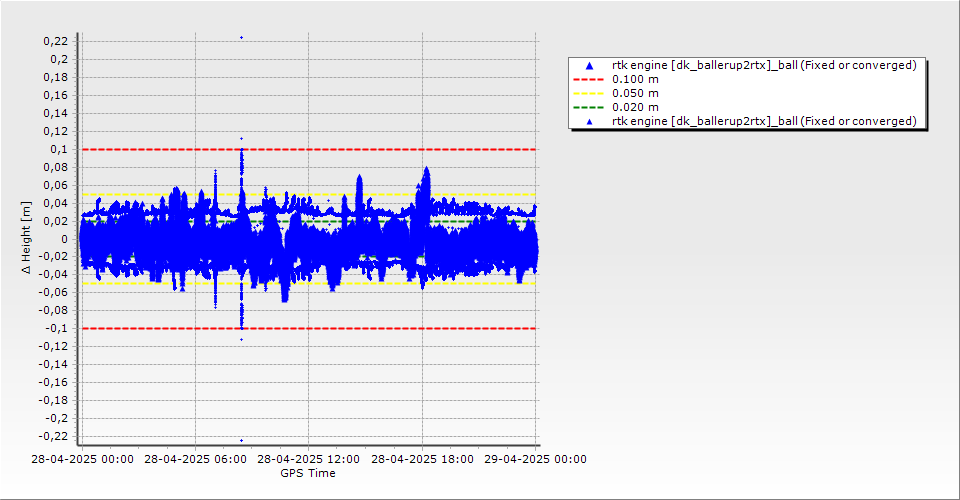960x500 pixels.
Task: Select the green dashed legend line sample
Action: point(588,108)
